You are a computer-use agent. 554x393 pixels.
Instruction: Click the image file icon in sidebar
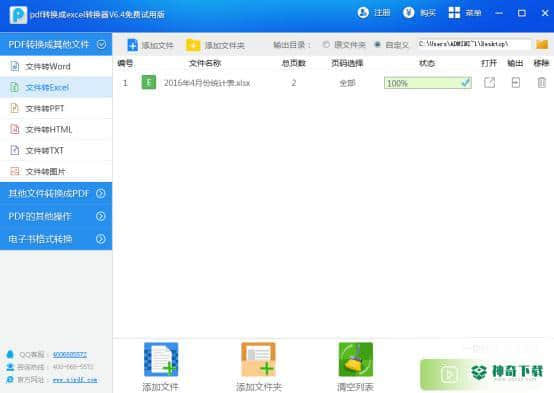(14, 171)
